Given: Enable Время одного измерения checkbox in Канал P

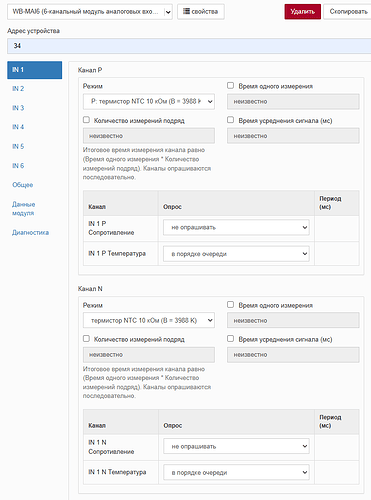Looking at the screenshot, I should tap(230, 86).
